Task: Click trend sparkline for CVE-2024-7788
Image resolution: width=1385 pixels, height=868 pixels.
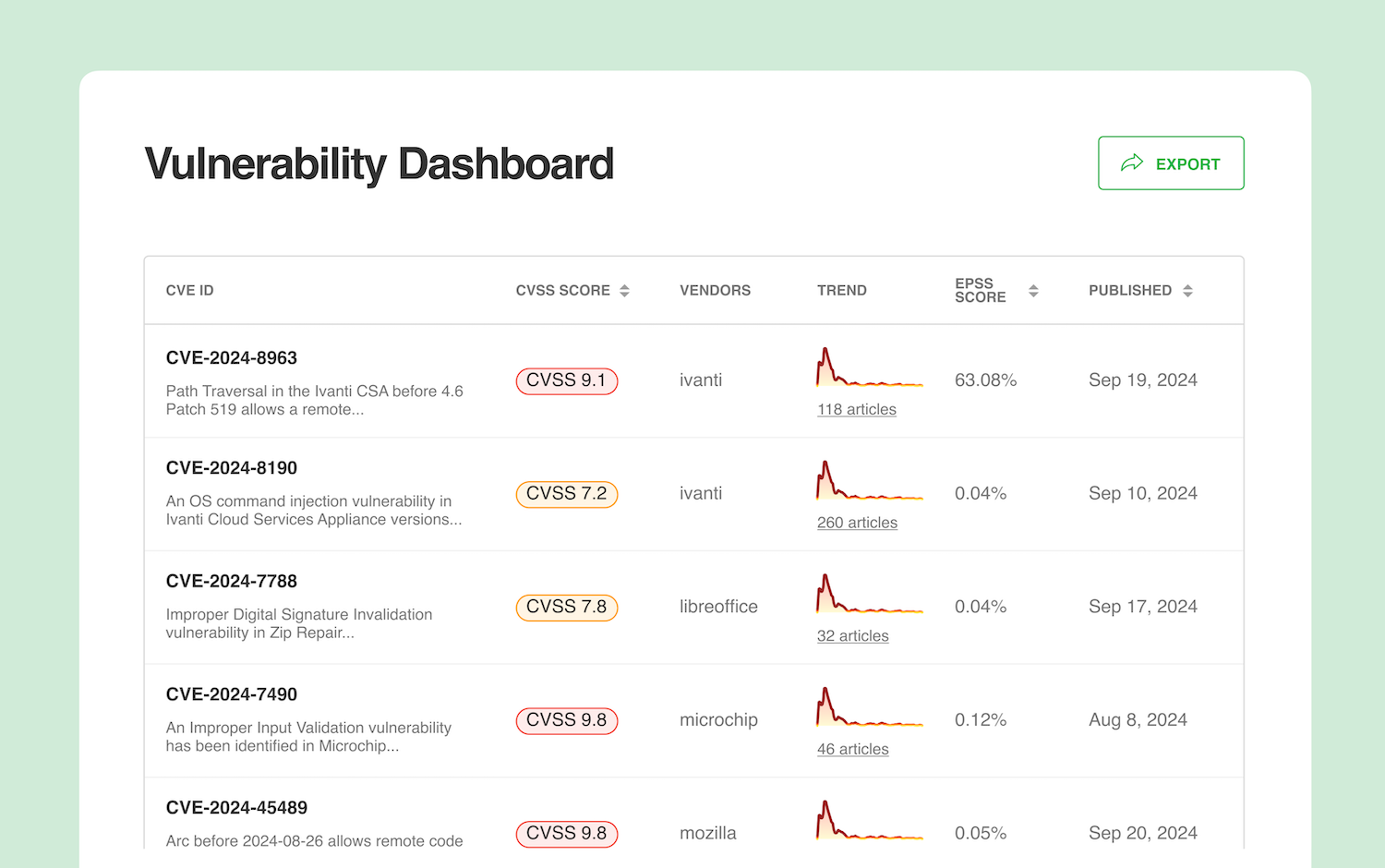Action: tap(870, 594)
